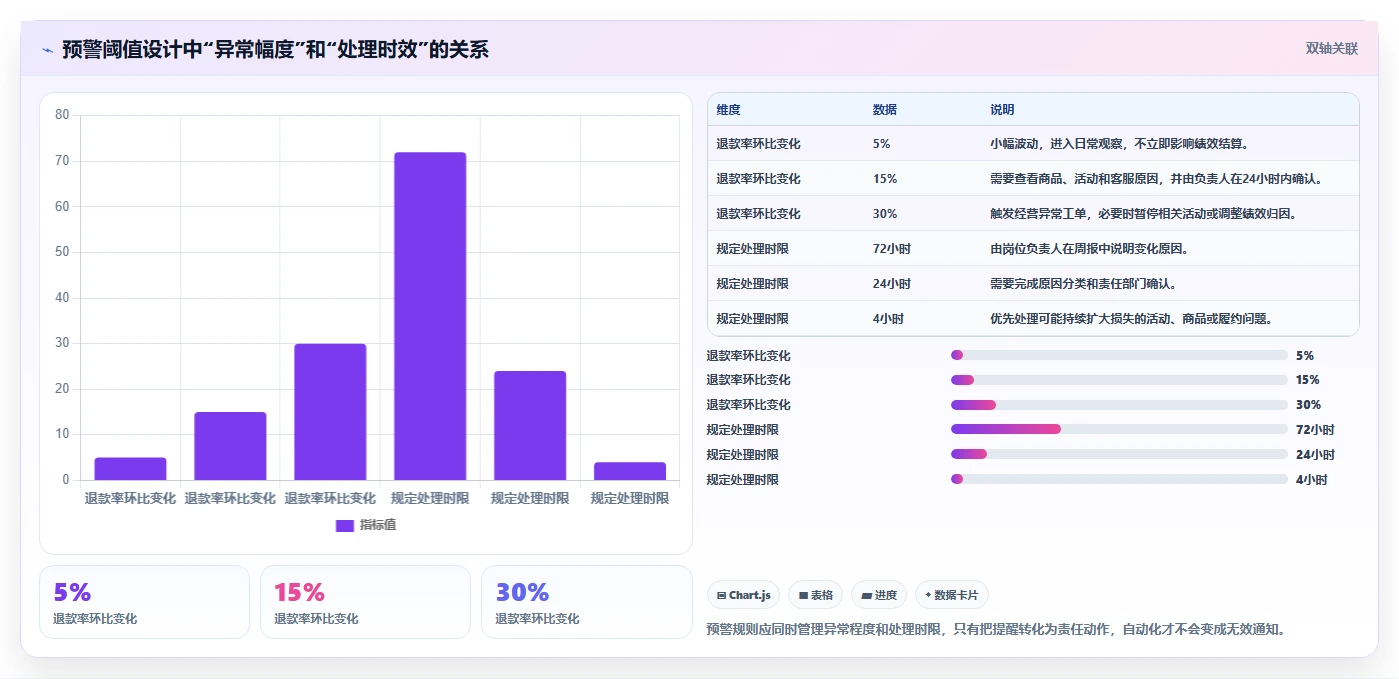Click the chart bar with value 24
The image size is (1399, 679).
tap(530, 426)
